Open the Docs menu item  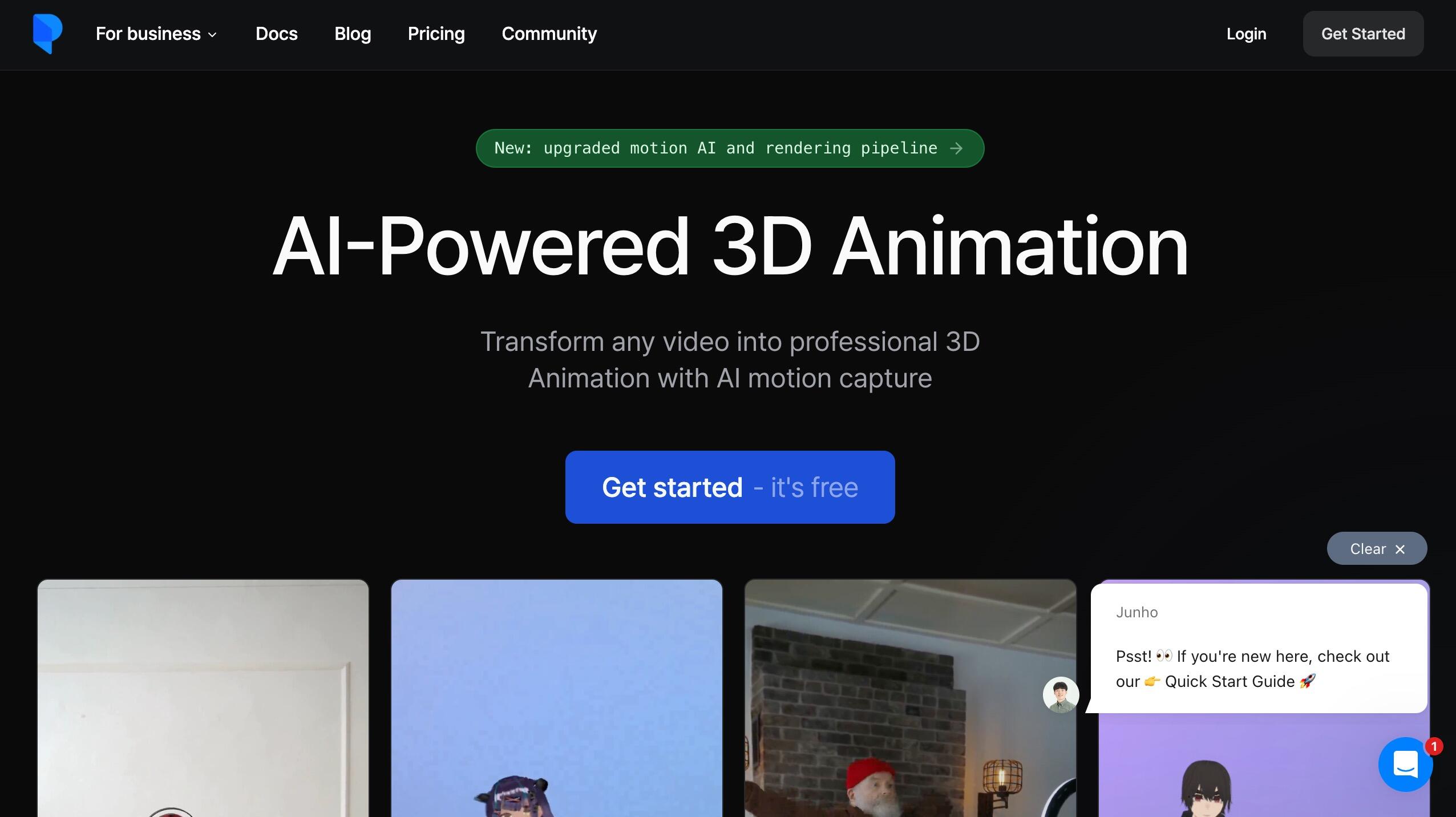[x=276, y=34]
